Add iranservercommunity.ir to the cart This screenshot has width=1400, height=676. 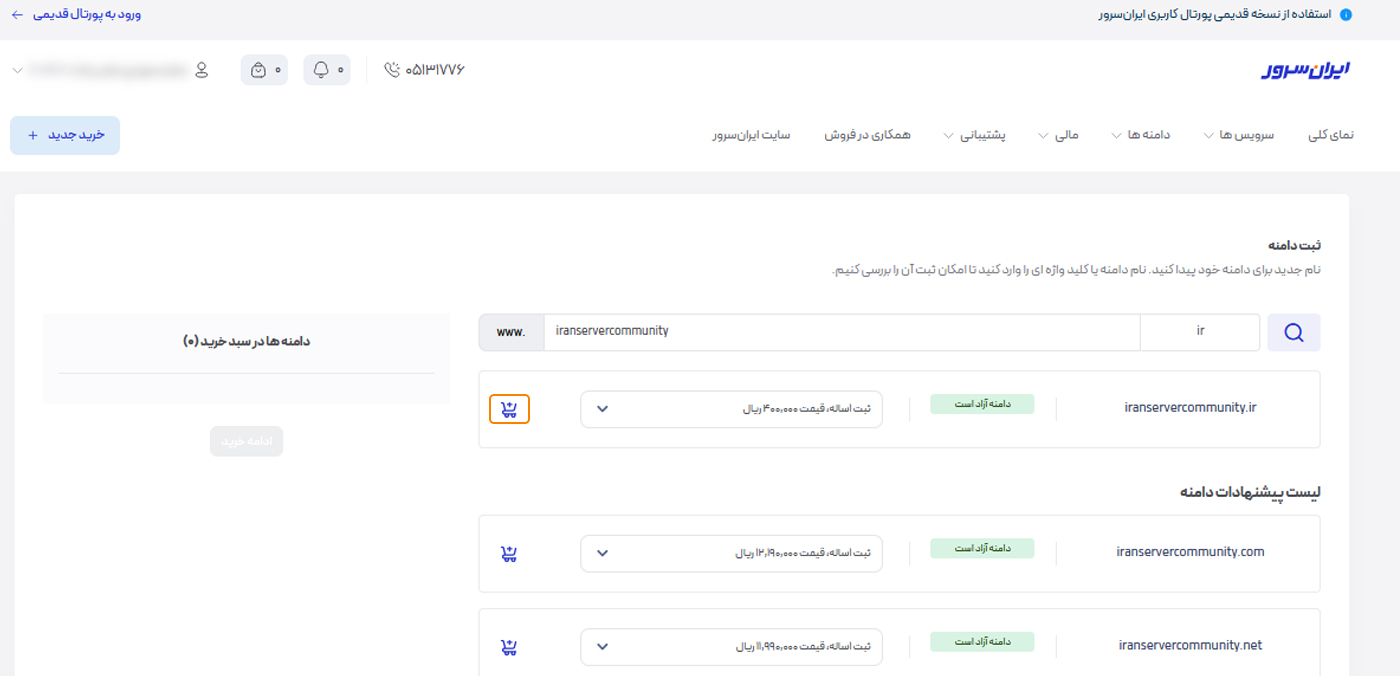(510, 409)
